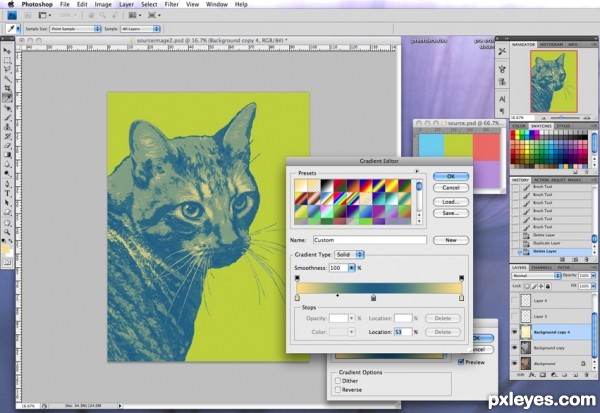
Task: Open the Layer menu
Action: tap(126, 4)
